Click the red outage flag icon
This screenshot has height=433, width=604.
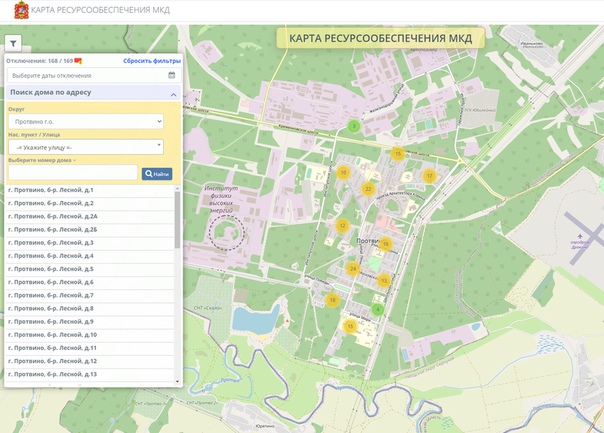pyautogui.click(x=78, y=61)
